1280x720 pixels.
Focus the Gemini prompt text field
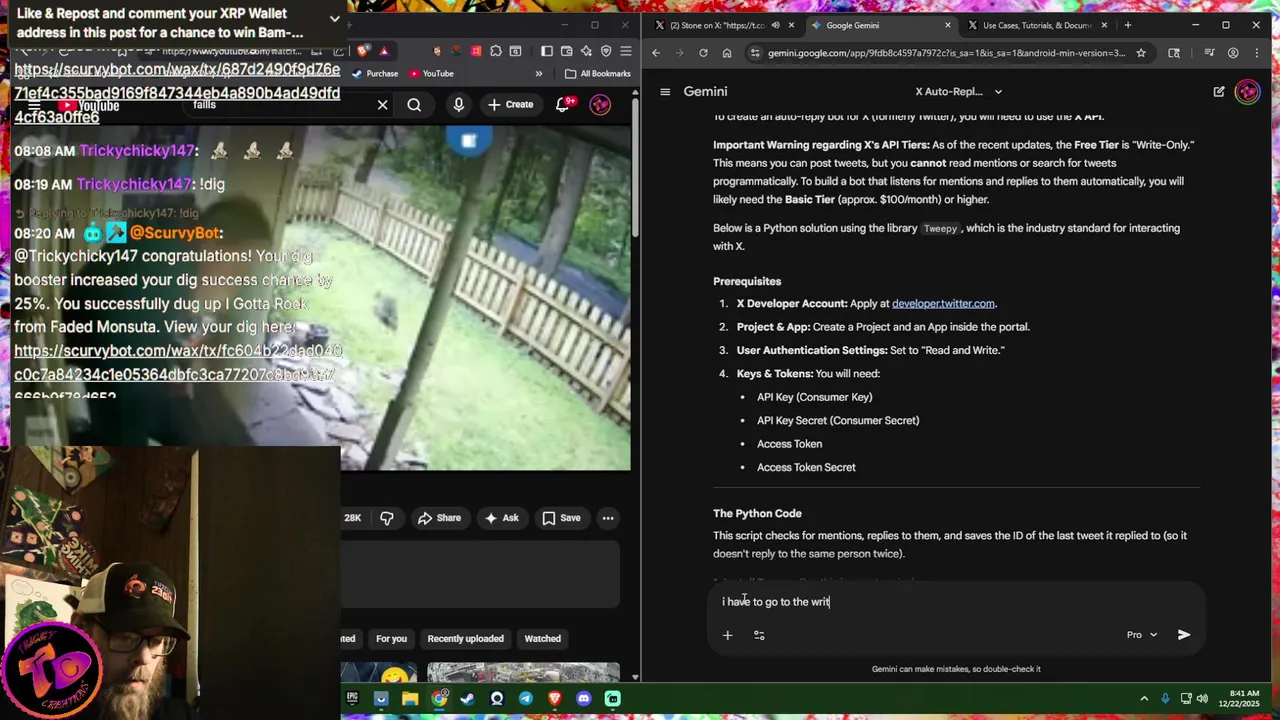click(955, 601)
